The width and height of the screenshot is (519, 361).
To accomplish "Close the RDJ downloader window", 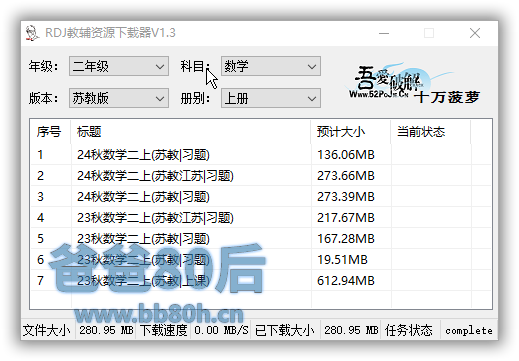I will 475,33.
